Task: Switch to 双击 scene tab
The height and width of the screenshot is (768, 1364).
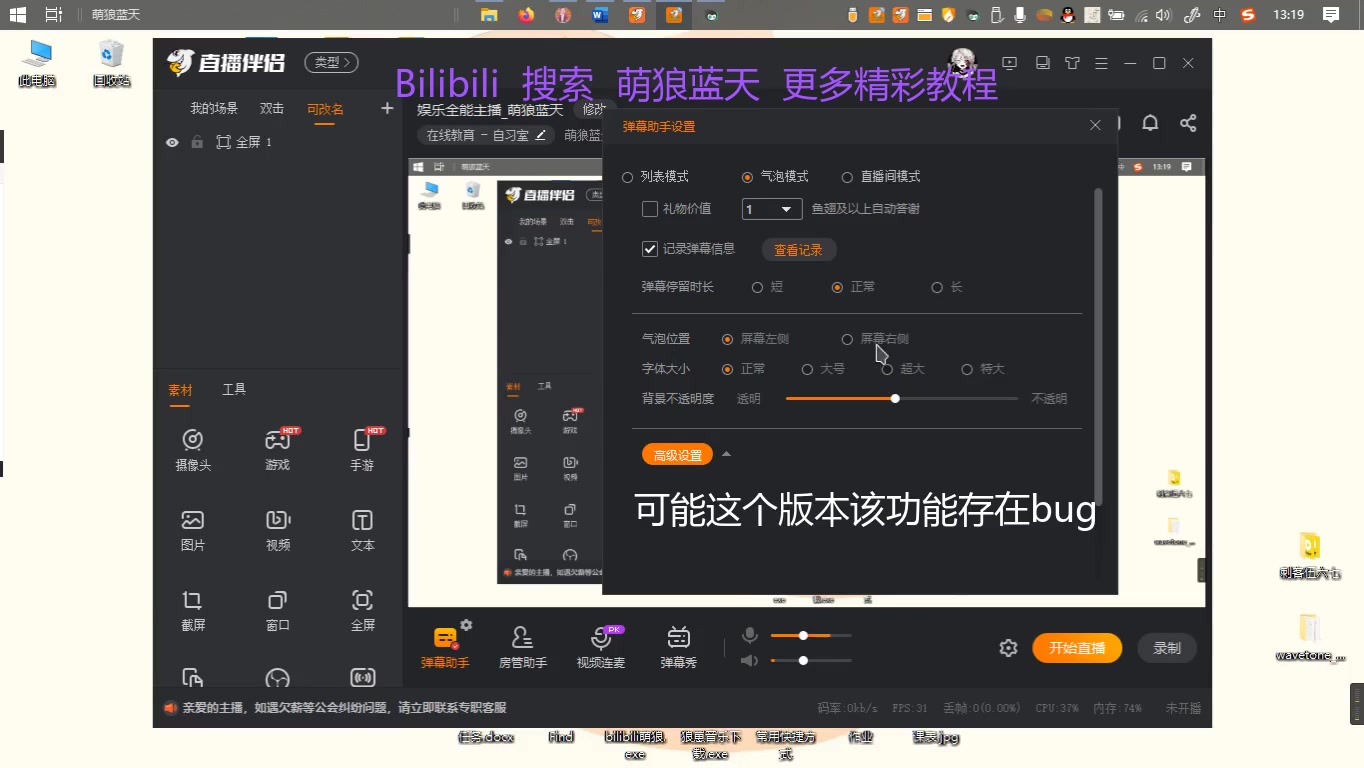Action: pyautogui.click(x=272, y=108)
